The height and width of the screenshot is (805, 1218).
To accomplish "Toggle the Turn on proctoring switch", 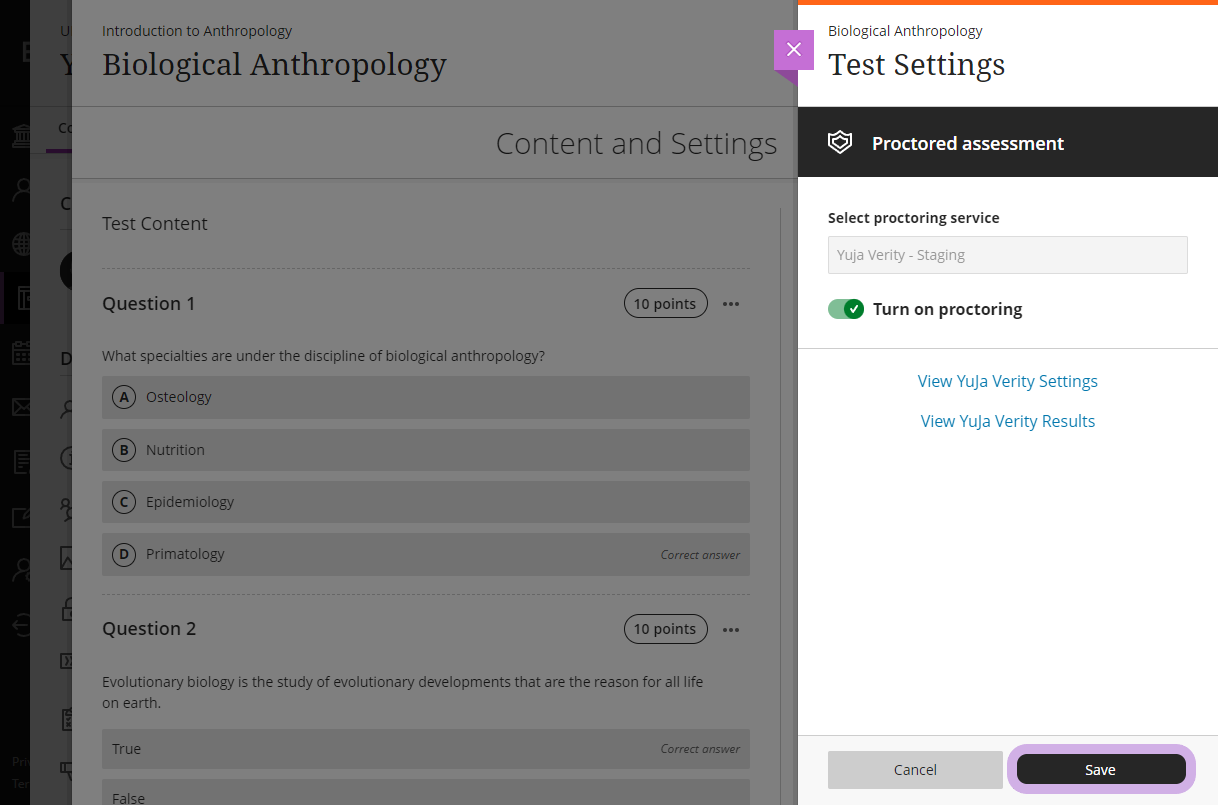I will [x=846, y=309].
